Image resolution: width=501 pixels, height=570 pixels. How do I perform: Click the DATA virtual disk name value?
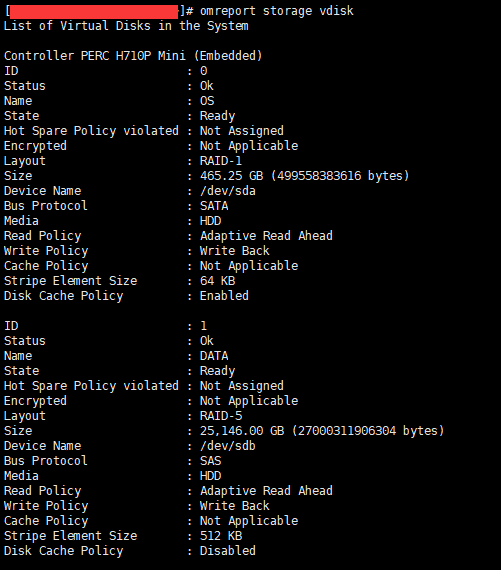[214, 356]
